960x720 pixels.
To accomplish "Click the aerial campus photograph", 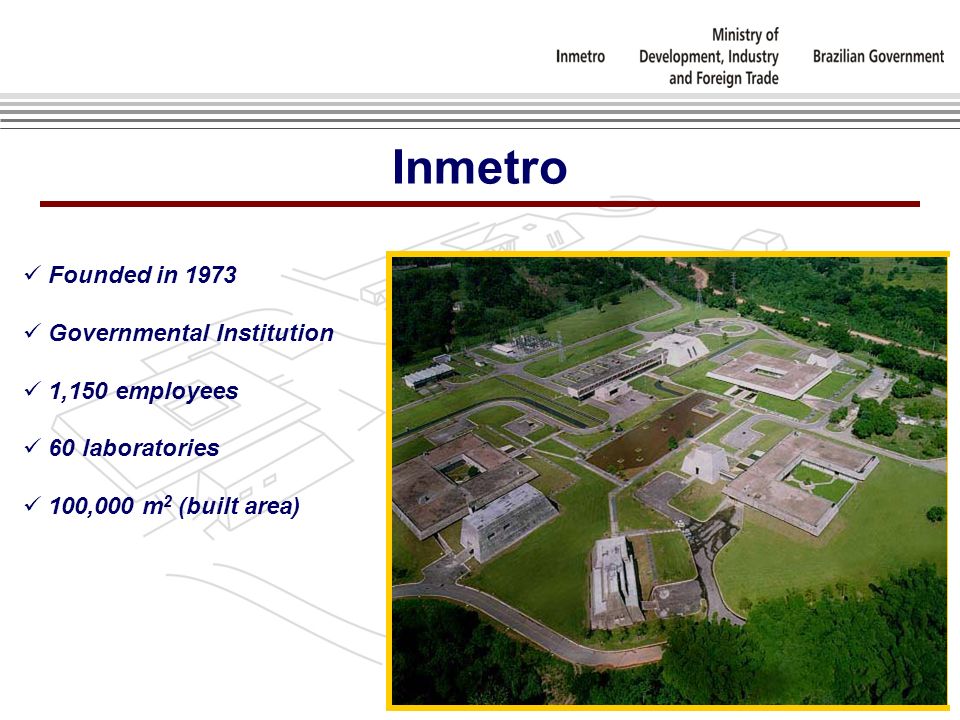I will tap(668, 481).
